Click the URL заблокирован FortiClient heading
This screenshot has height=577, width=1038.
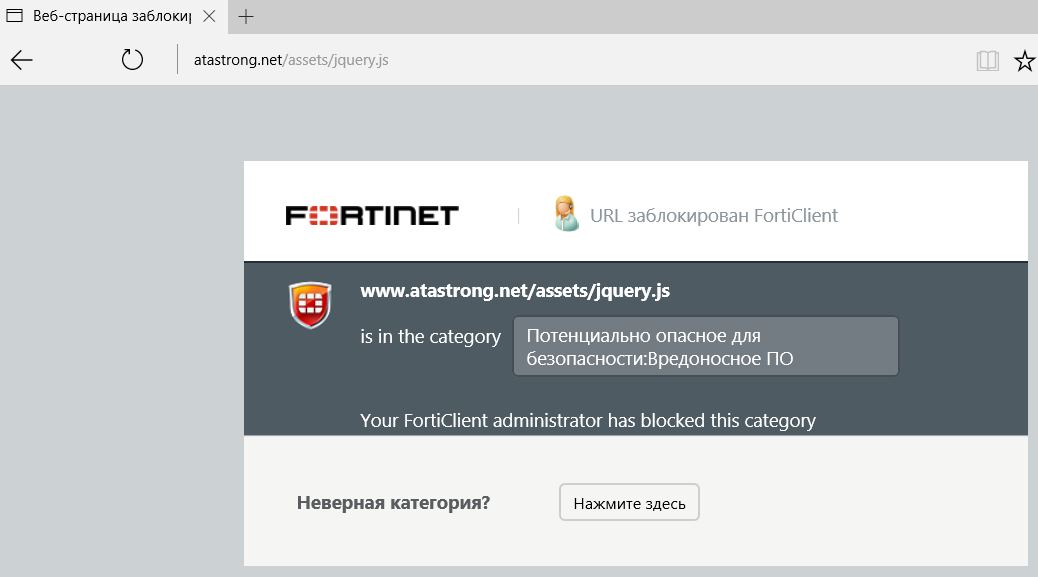[713, 215]
